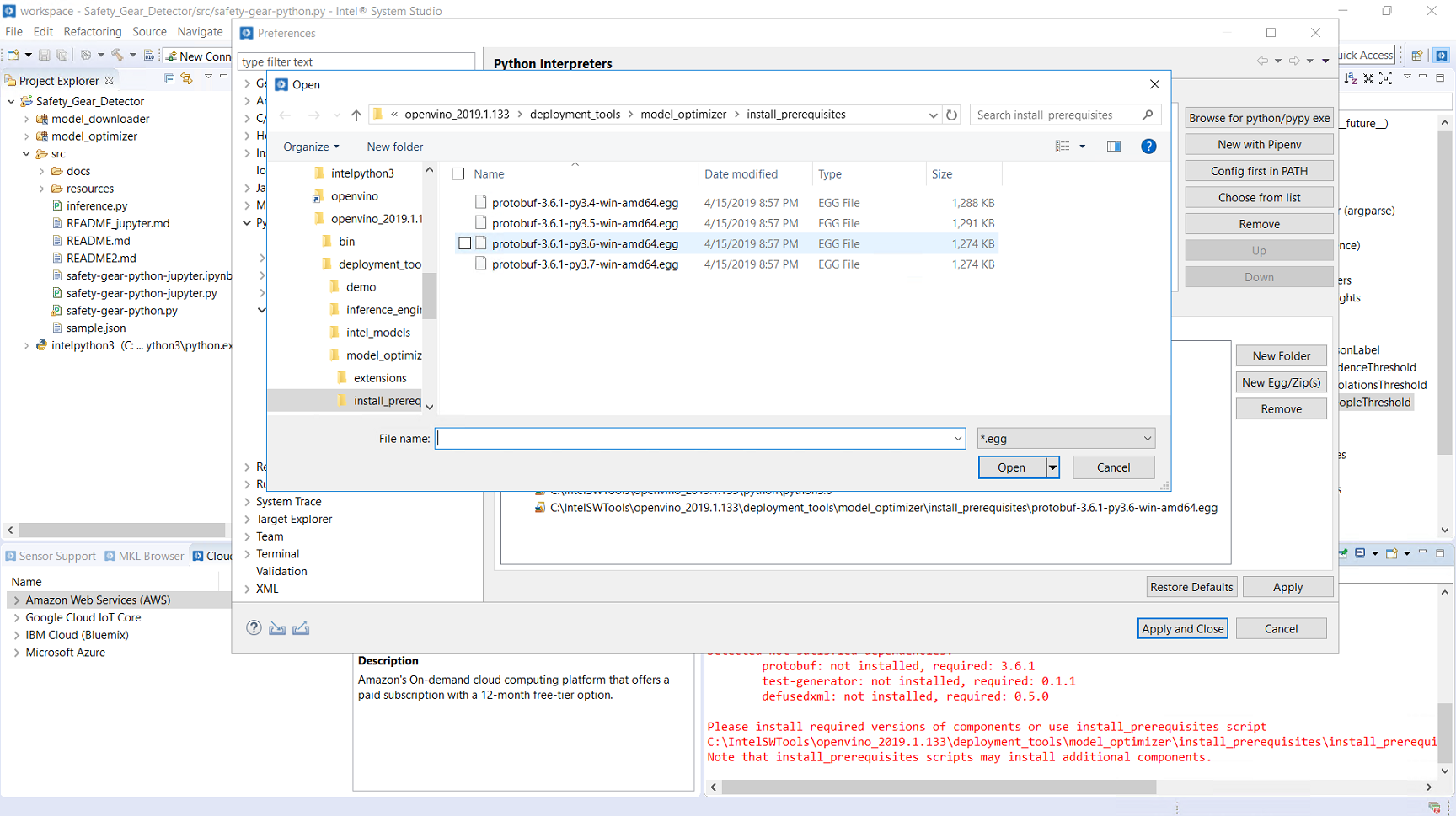Expand the model_downloader folder
1456x816 pixels.
point(27,119)
